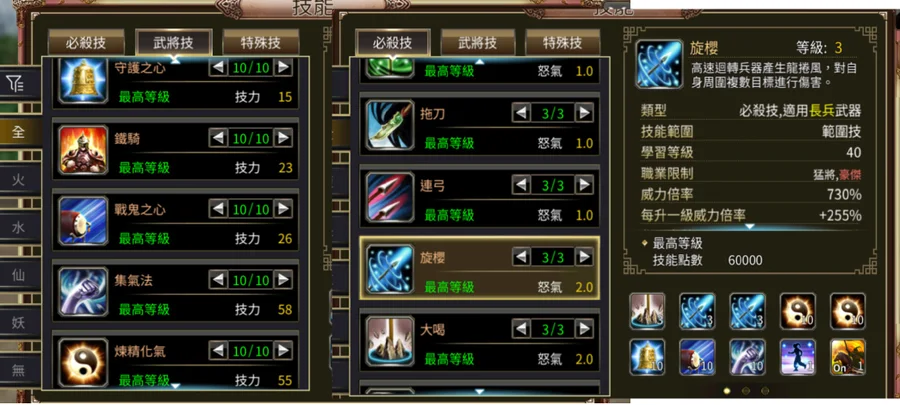
Task: Select the 守護之心 golden bell icon
Action: 83,80
